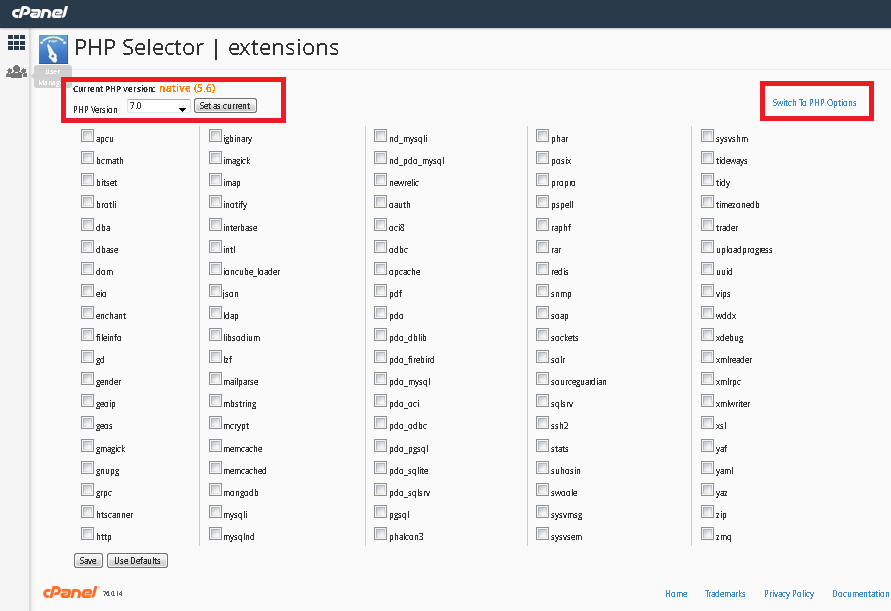The width and height of the screenshot is (891, 611).
Task: Click Switch To PHP Options link
Action: tap(814, 103)
